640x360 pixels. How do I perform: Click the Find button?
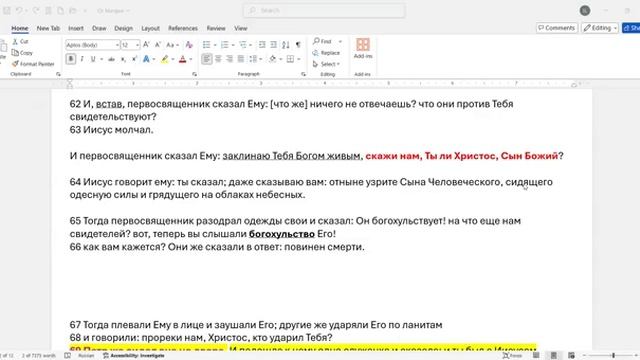tap(322, 42)
